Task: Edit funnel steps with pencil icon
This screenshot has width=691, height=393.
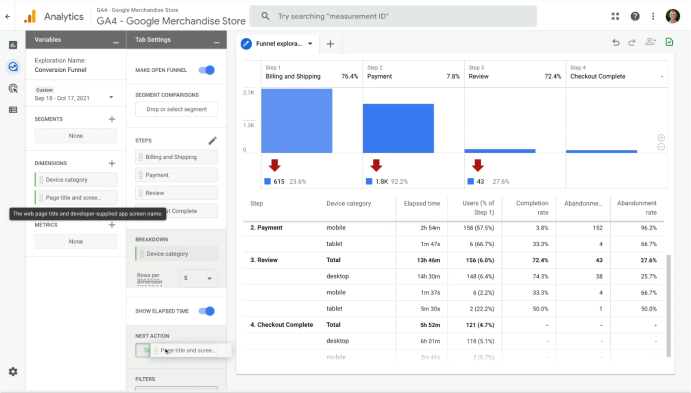Action: [212, 141]
